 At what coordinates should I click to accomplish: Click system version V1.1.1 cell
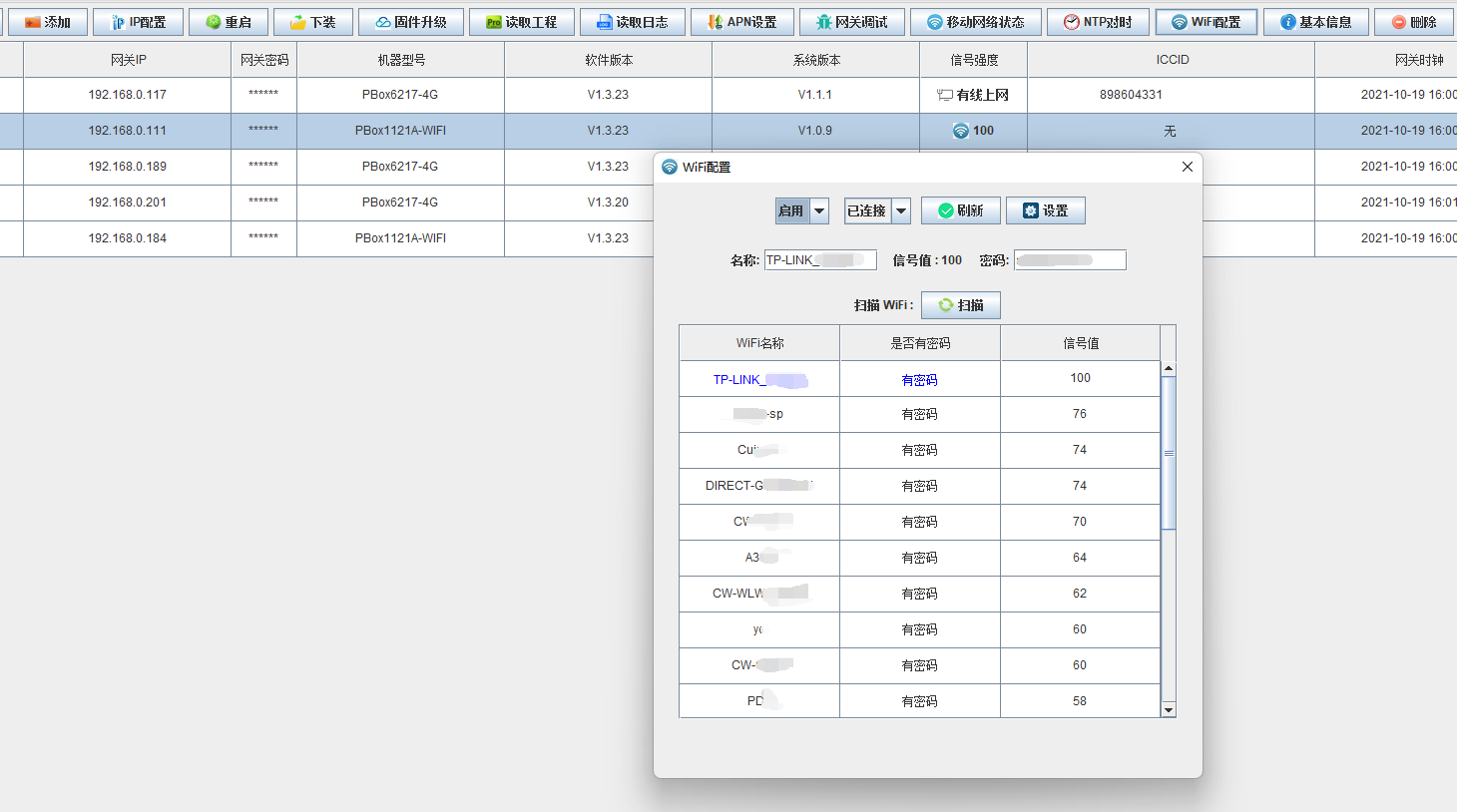[x=815, y=95]
